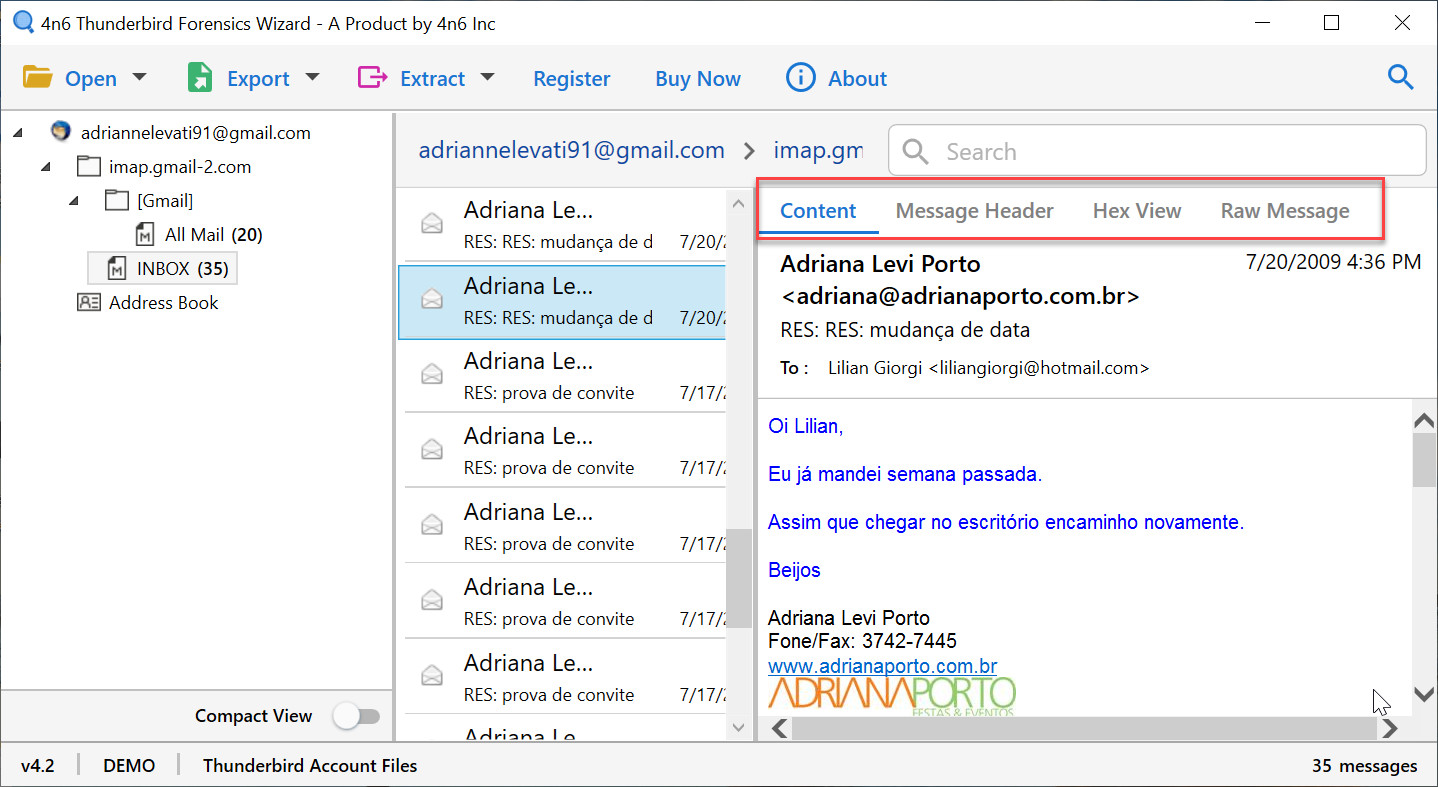The image size is (1438, 787).
Task: Click the Adriana Porto logo image
Action: (x=892, y=697)
